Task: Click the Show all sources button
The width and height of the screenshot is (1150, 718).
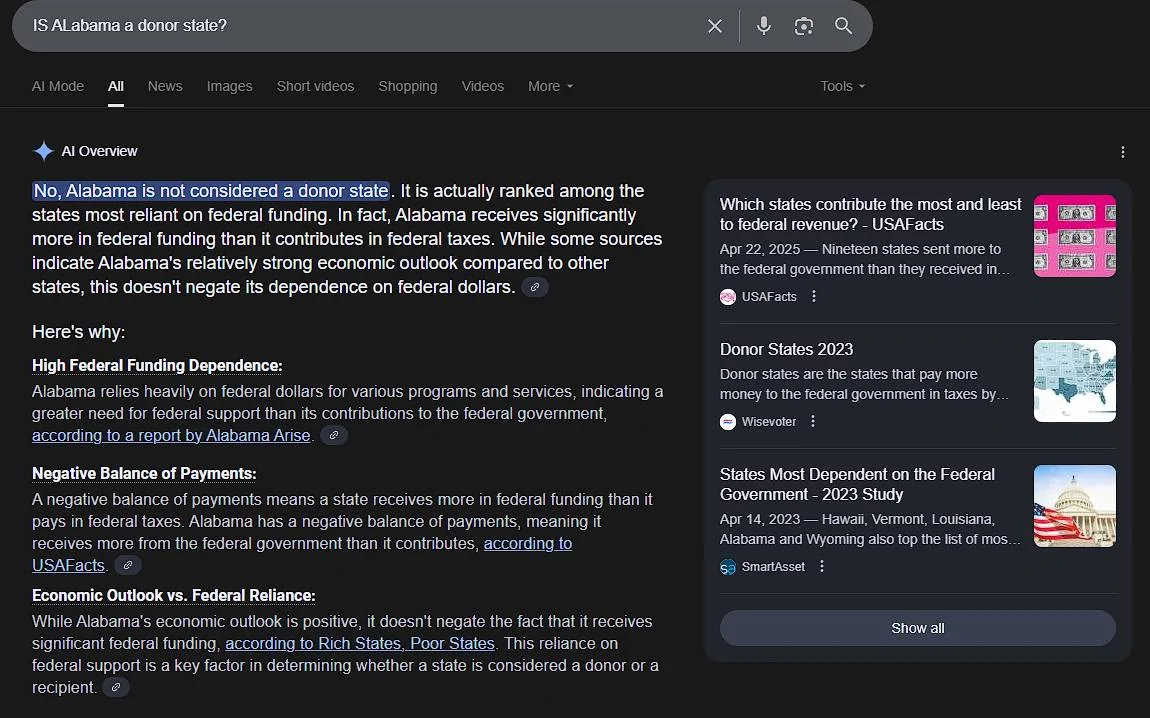Action: [x=918, y=629]
